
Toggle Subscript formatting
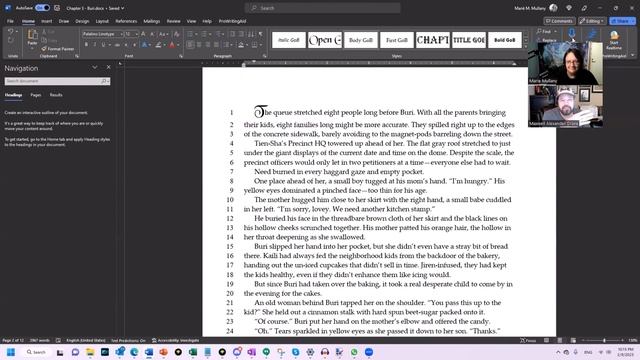tap(126, 45)
